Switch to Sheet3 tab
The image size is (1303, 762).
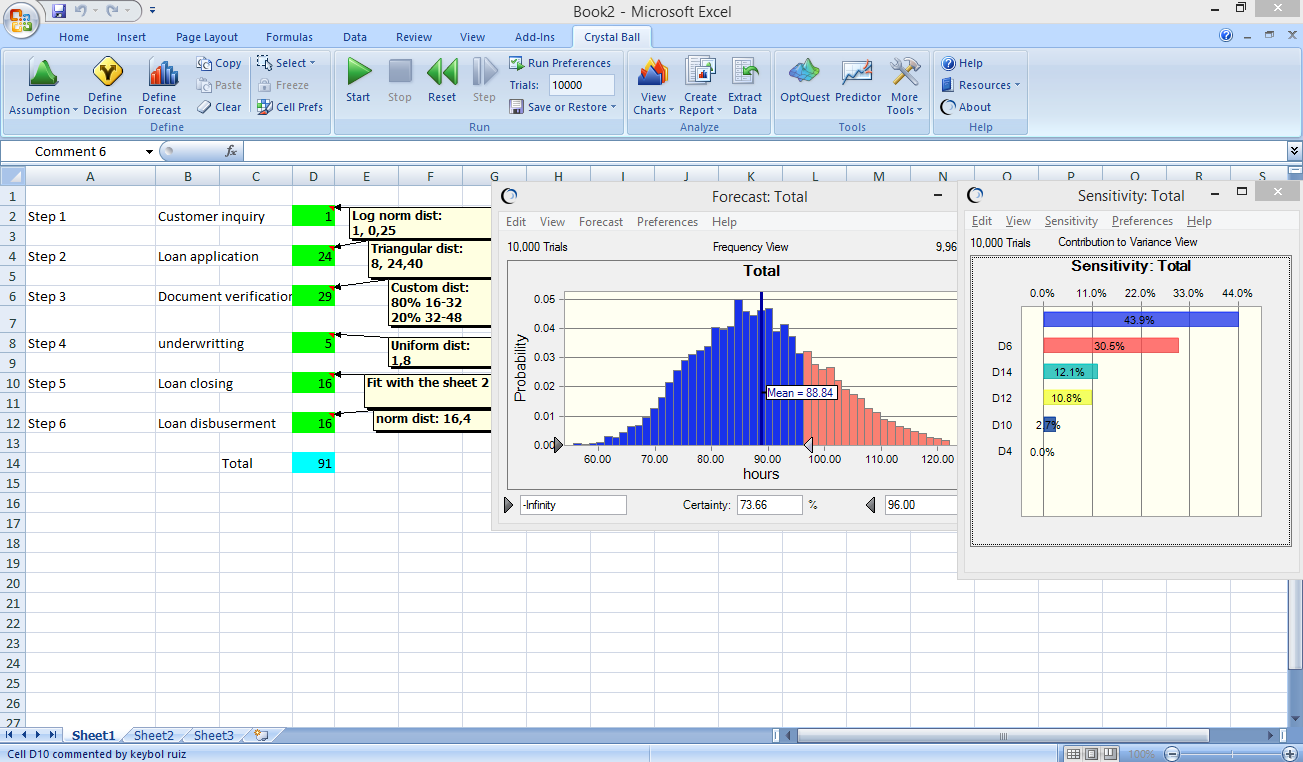(x=213, y=735)
